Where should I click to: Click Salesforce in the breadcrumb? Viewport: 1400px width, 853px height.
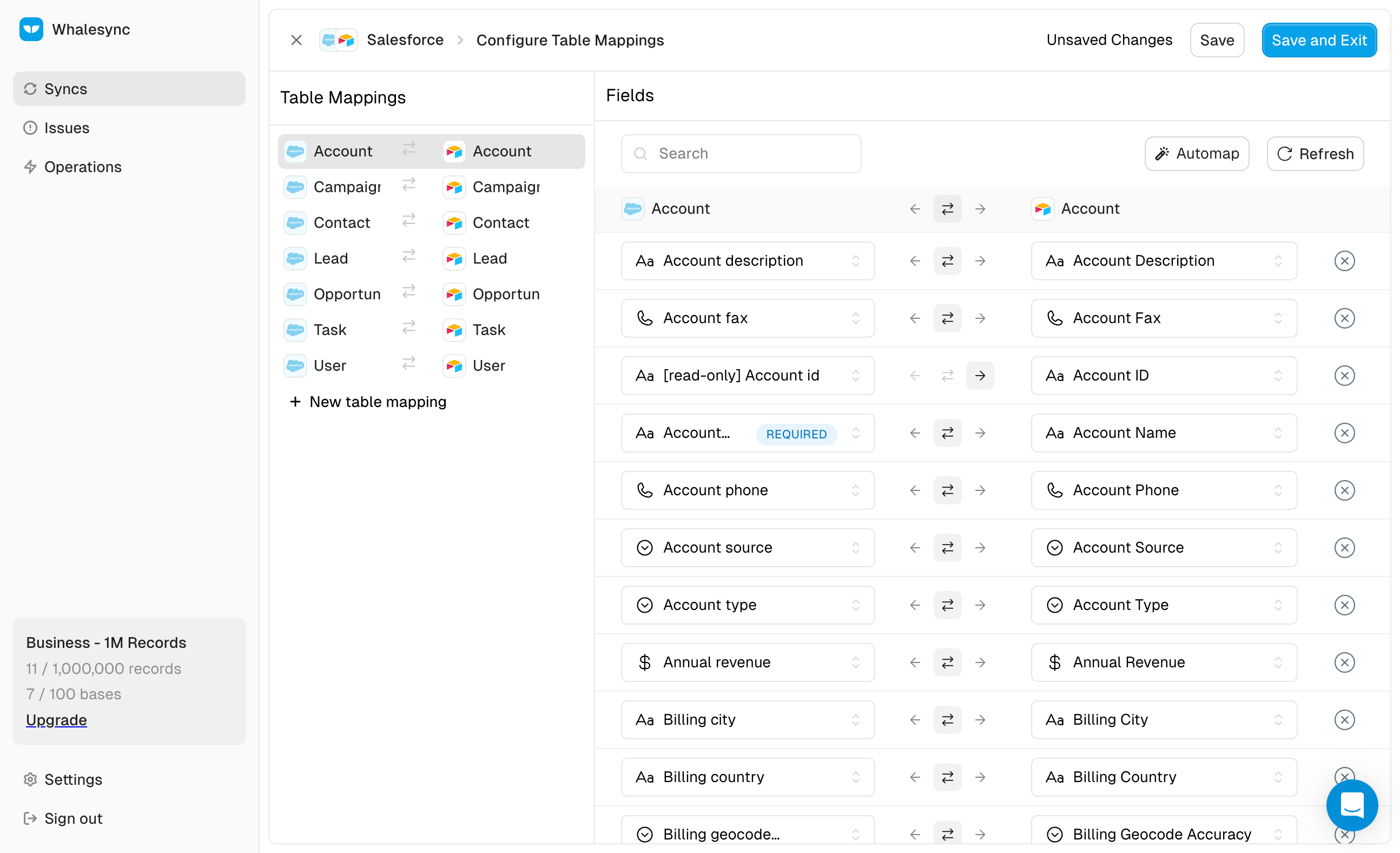click(x=405, y=40)
